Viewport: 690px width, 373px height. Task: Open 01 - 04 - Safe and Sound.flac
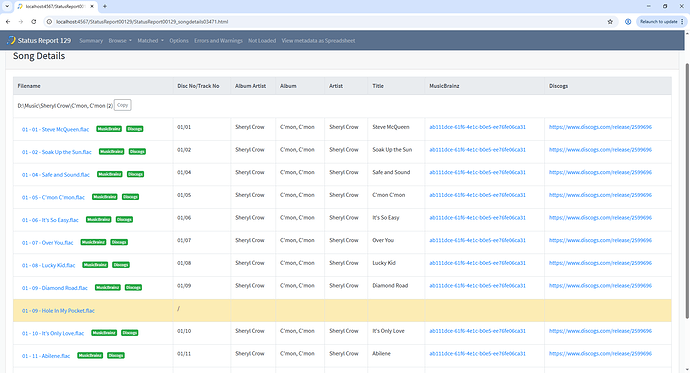pos(55,175)
